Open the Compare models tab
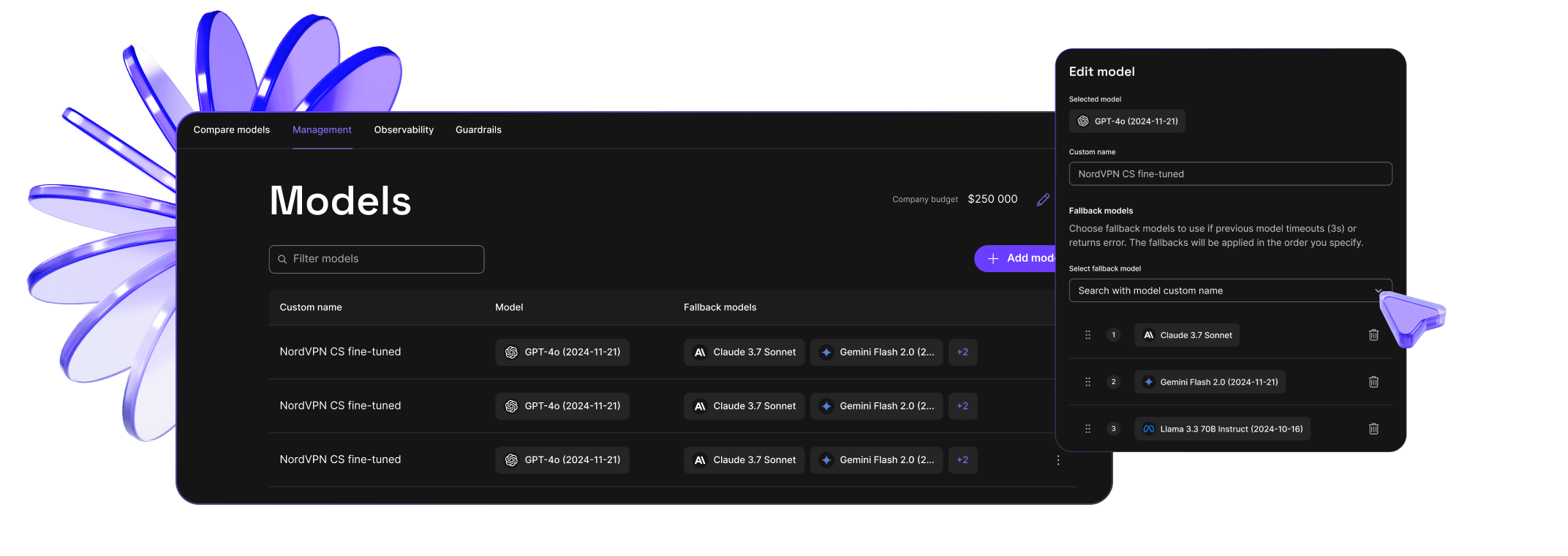This screenshot has width=1568, height=556. coord(231,129)
